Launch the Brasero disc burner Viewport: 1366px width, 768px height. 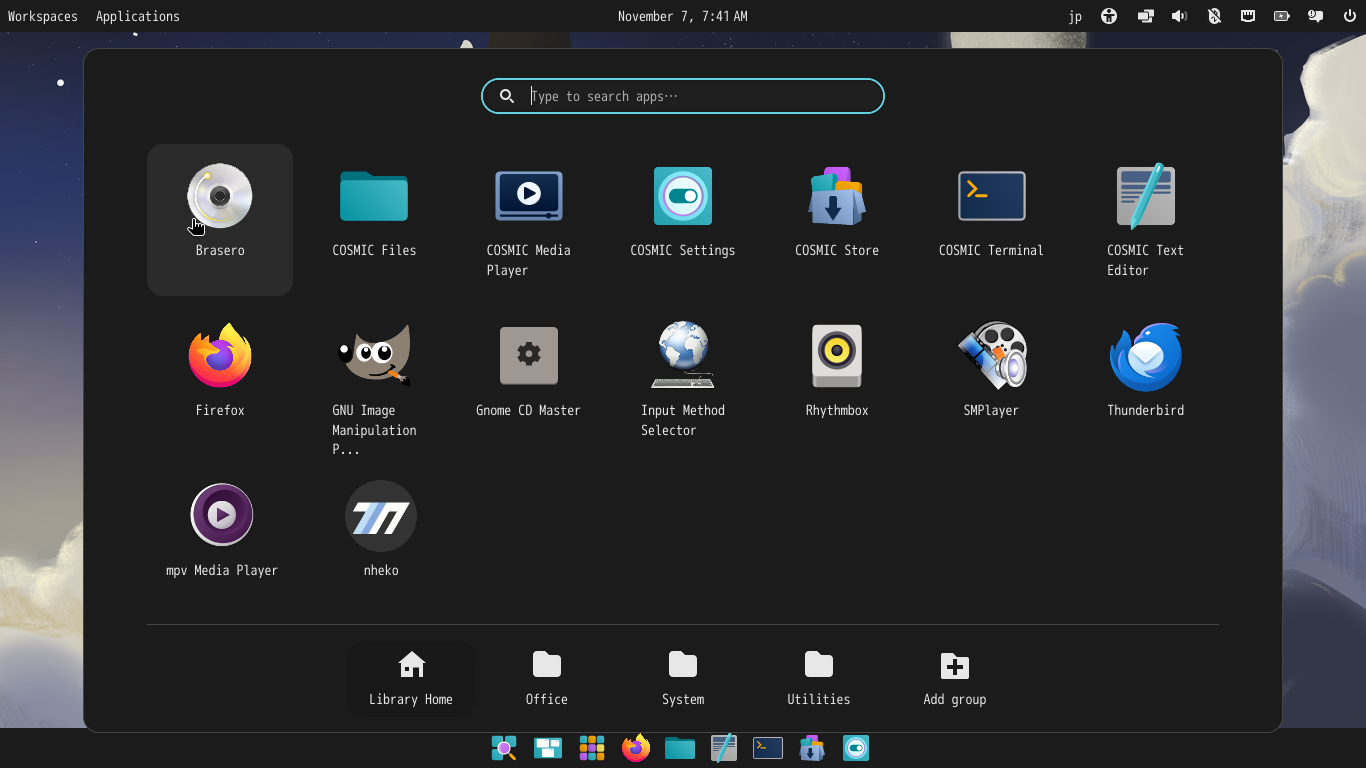(219, 196)
